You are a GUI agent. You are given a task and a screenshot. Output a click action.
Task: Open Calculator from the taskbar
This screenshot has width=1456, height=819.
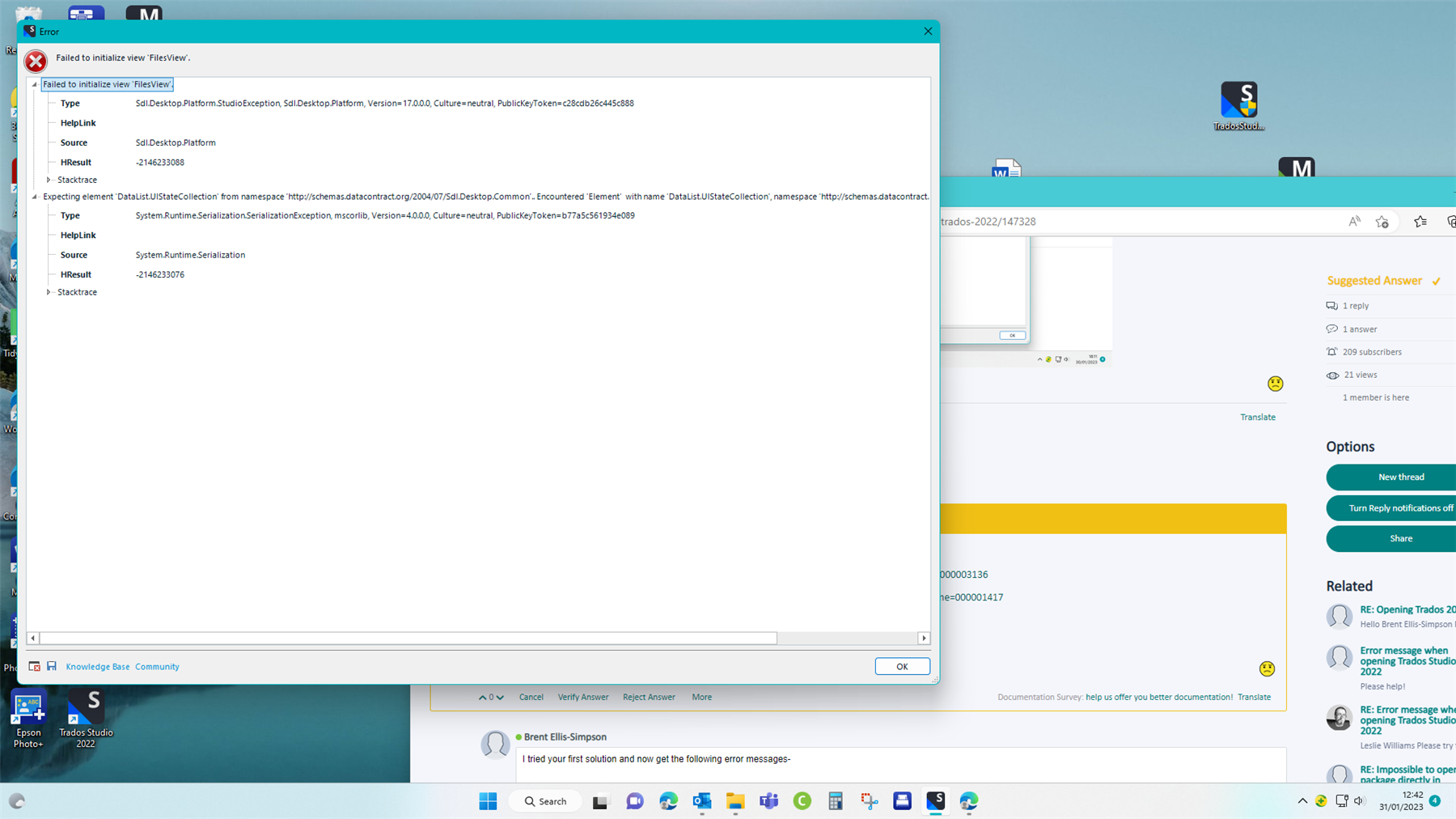[835, 801]
